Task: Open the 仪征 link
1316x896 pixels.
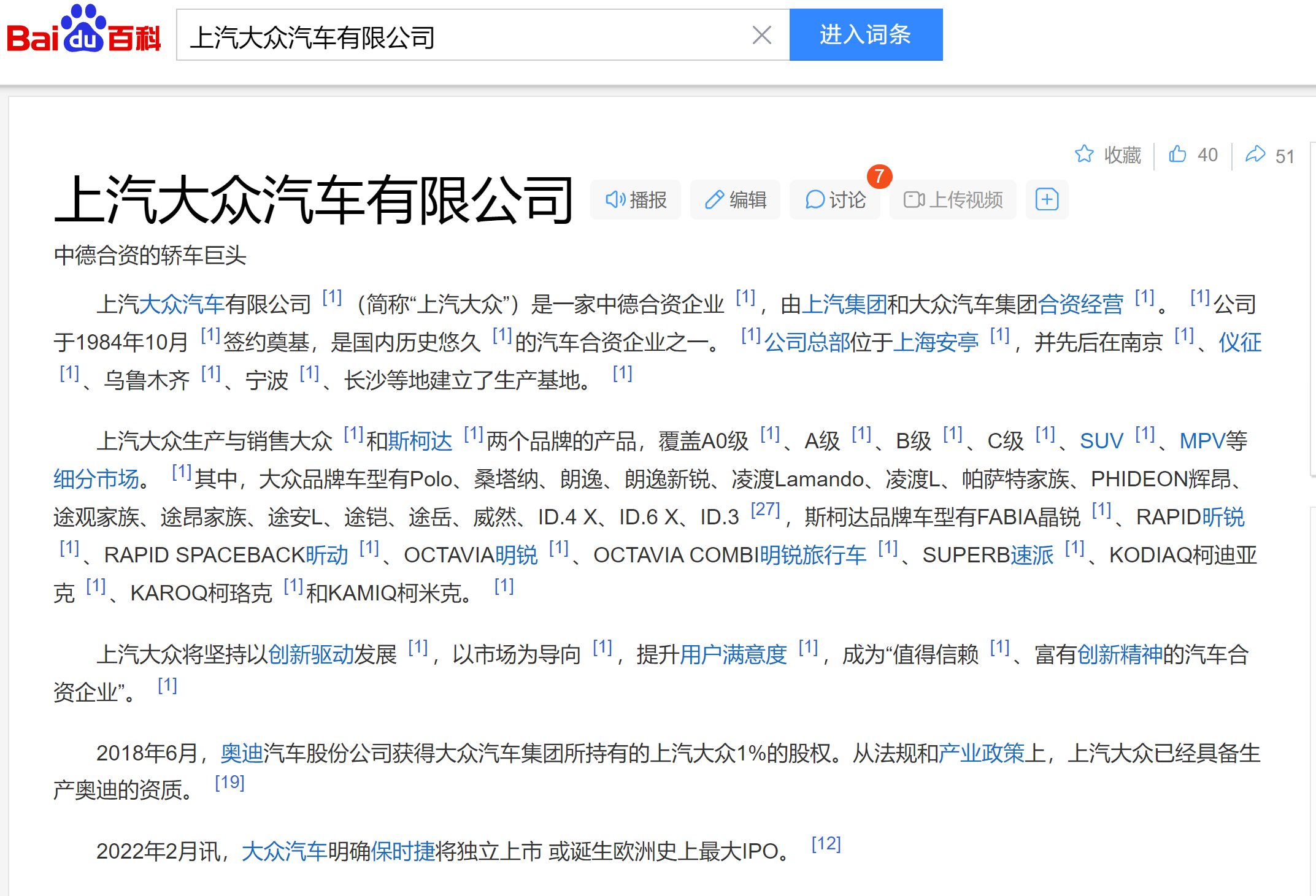Action: [x=1240, y=342]
